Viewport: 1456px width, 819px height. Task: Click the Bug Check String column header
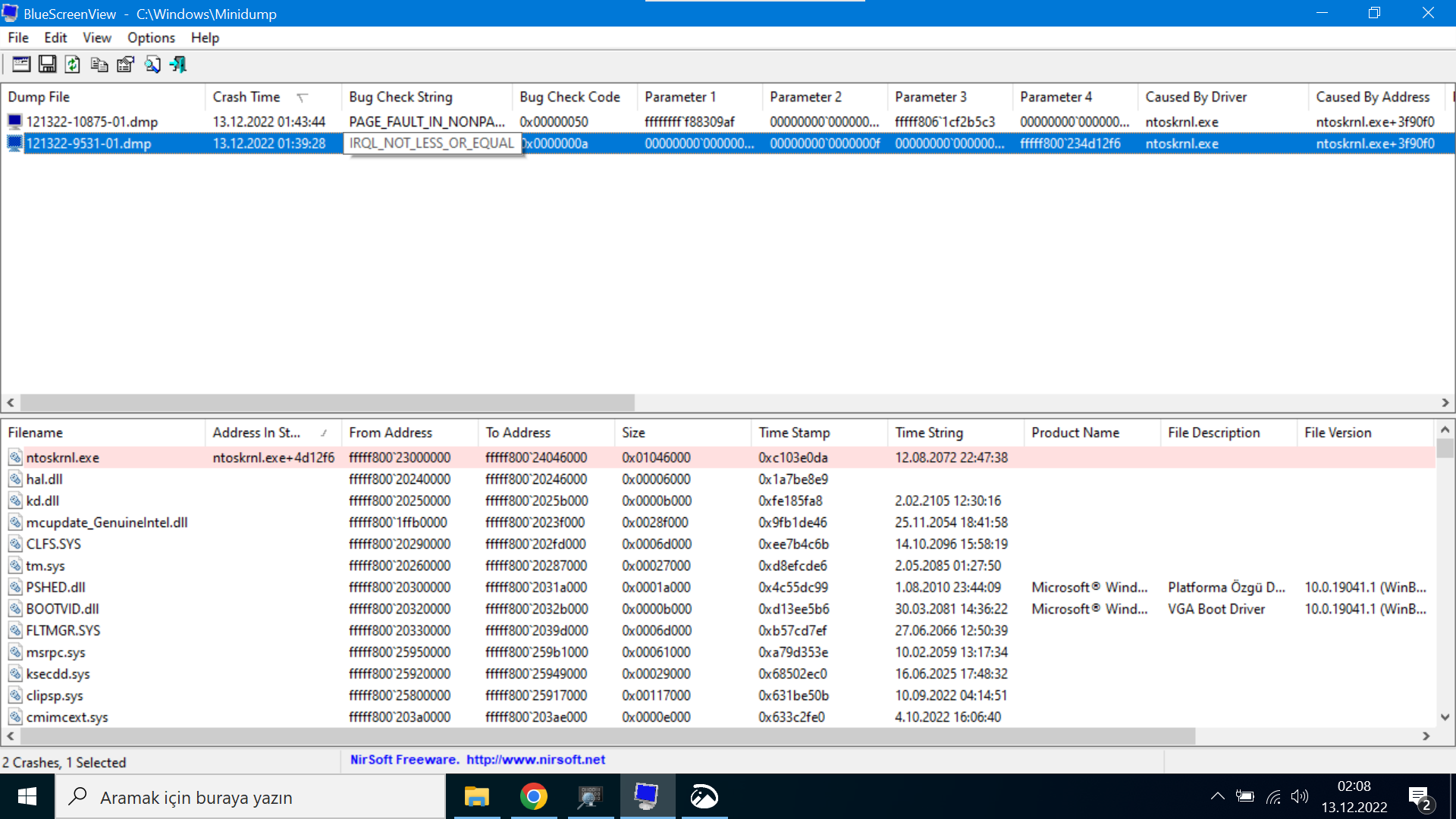point(400,97)
